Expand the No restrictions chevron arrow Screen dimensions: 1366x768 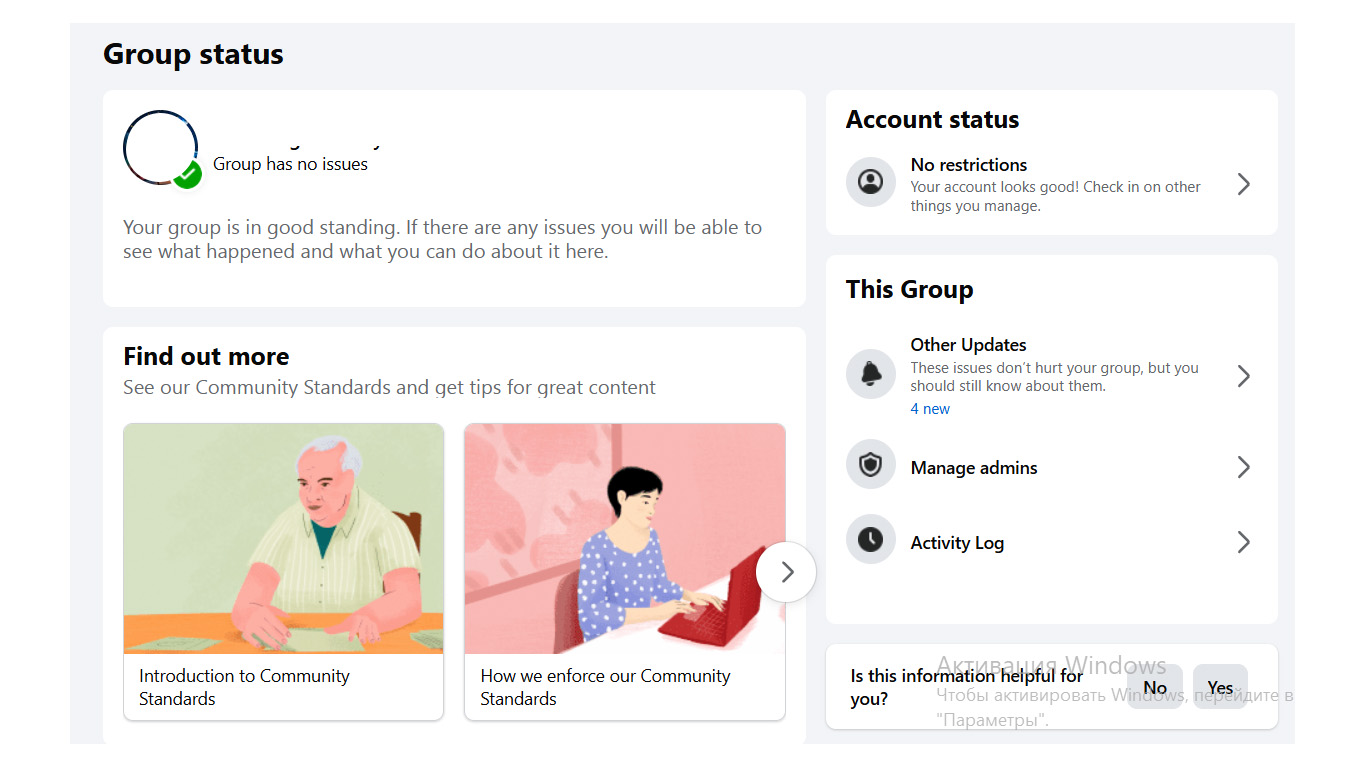(x=1243, y=184)
